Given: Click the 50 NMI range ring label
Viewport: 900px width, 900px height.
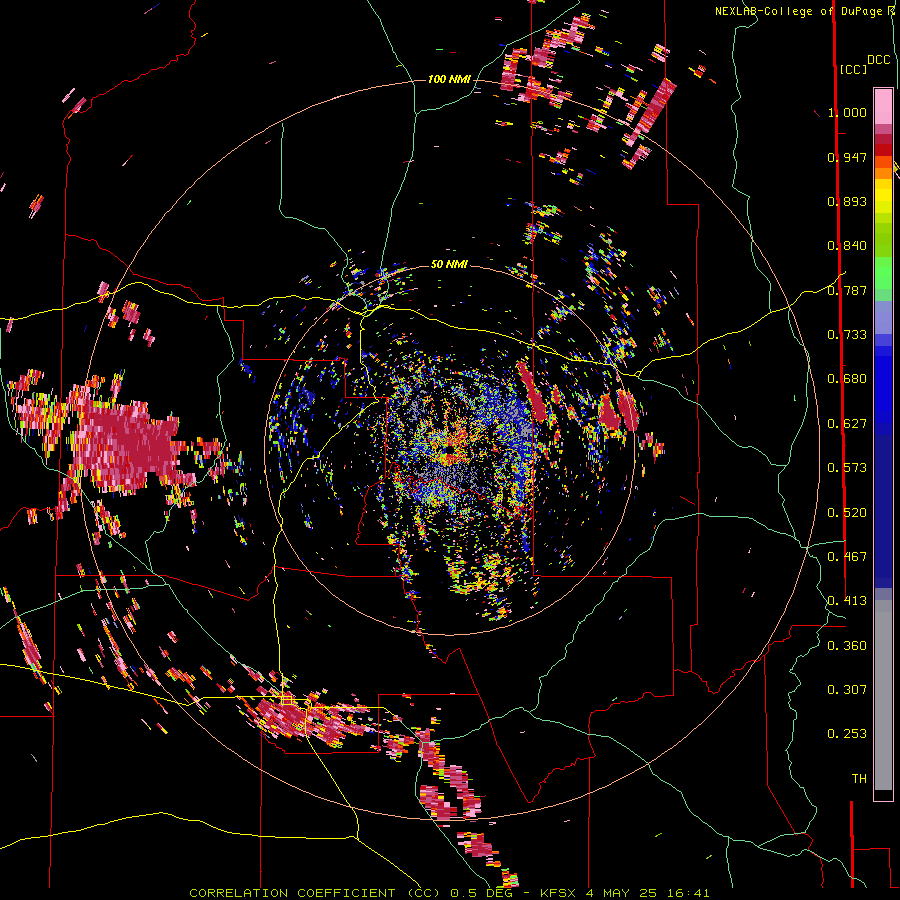Looking at the screenshot, I should tap(449, 264).
